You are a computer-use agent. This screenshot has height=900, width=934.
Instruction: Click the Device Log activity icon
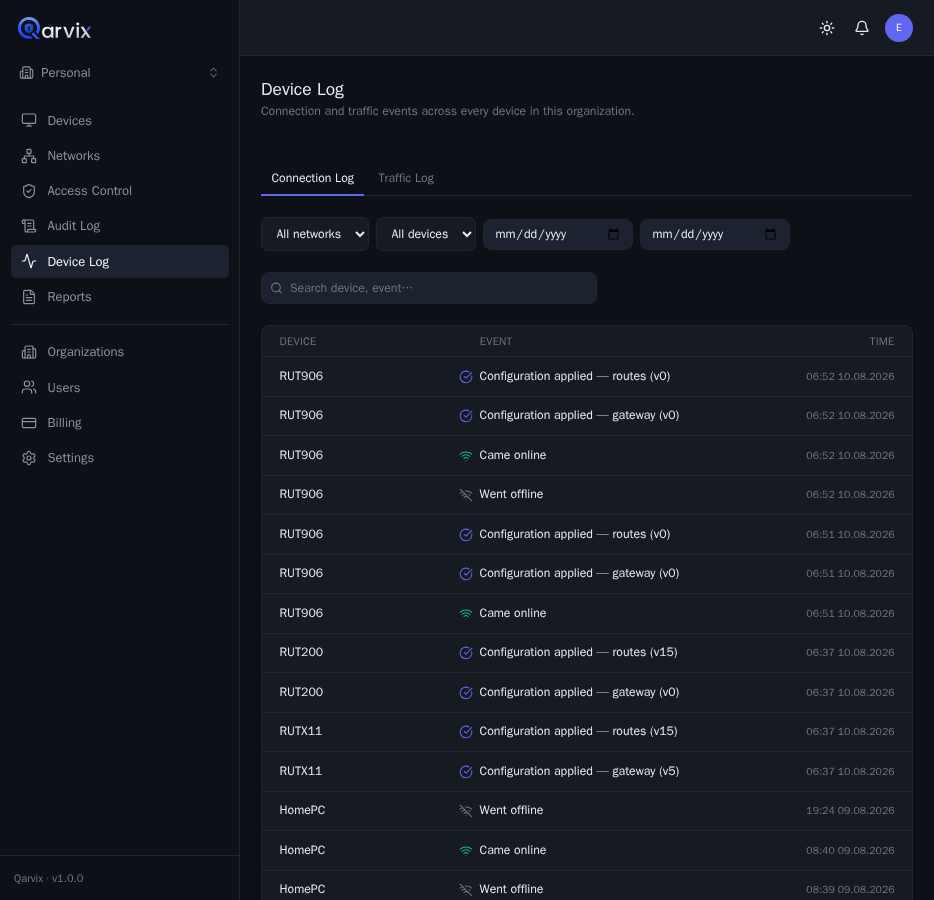click(x=29, y=261)
